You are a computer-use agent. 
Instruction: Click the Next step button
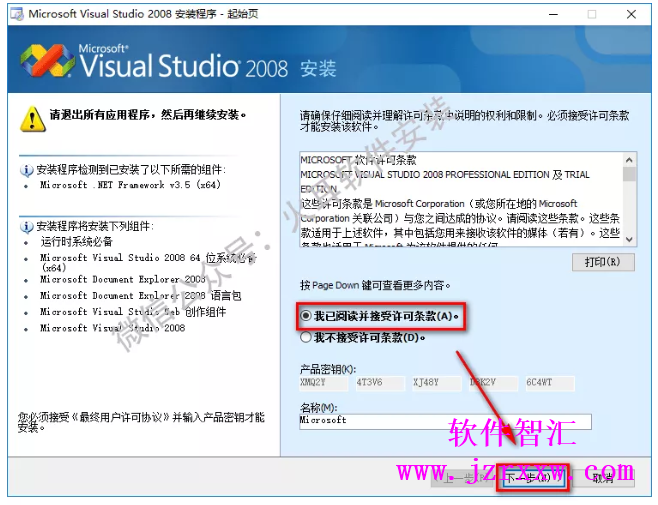pyautogui.click(x=531, y=477)
